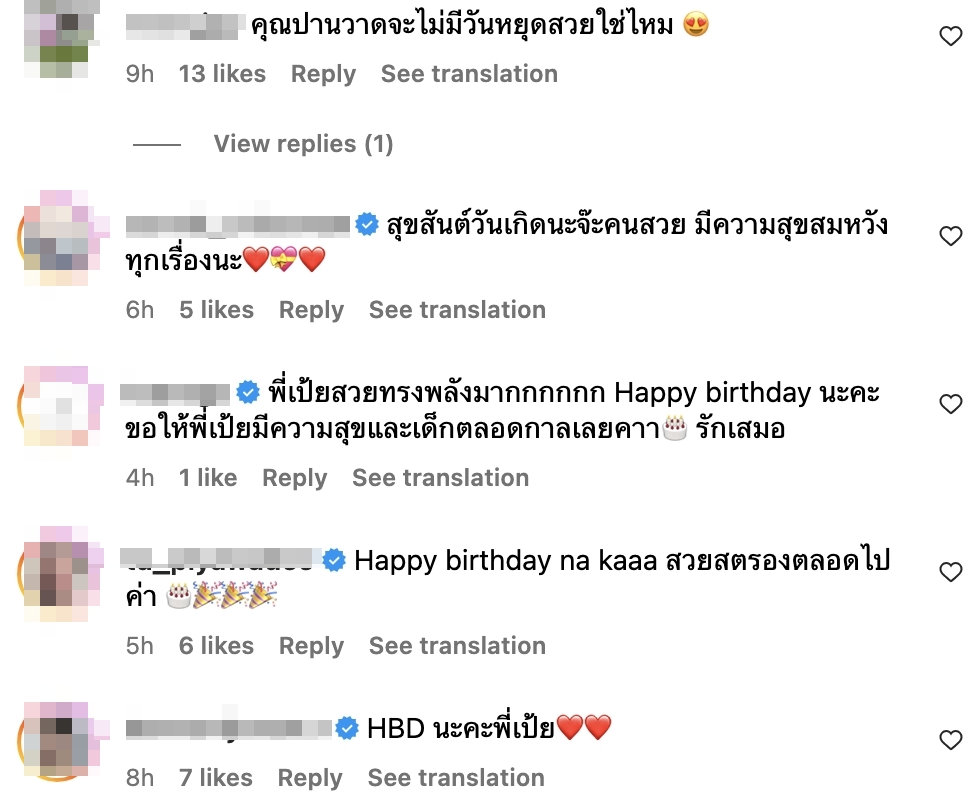Reply to the comment with 13 likes
Image resolution: width=978 pixels, height=800 pixels.
tap(323, 74)
